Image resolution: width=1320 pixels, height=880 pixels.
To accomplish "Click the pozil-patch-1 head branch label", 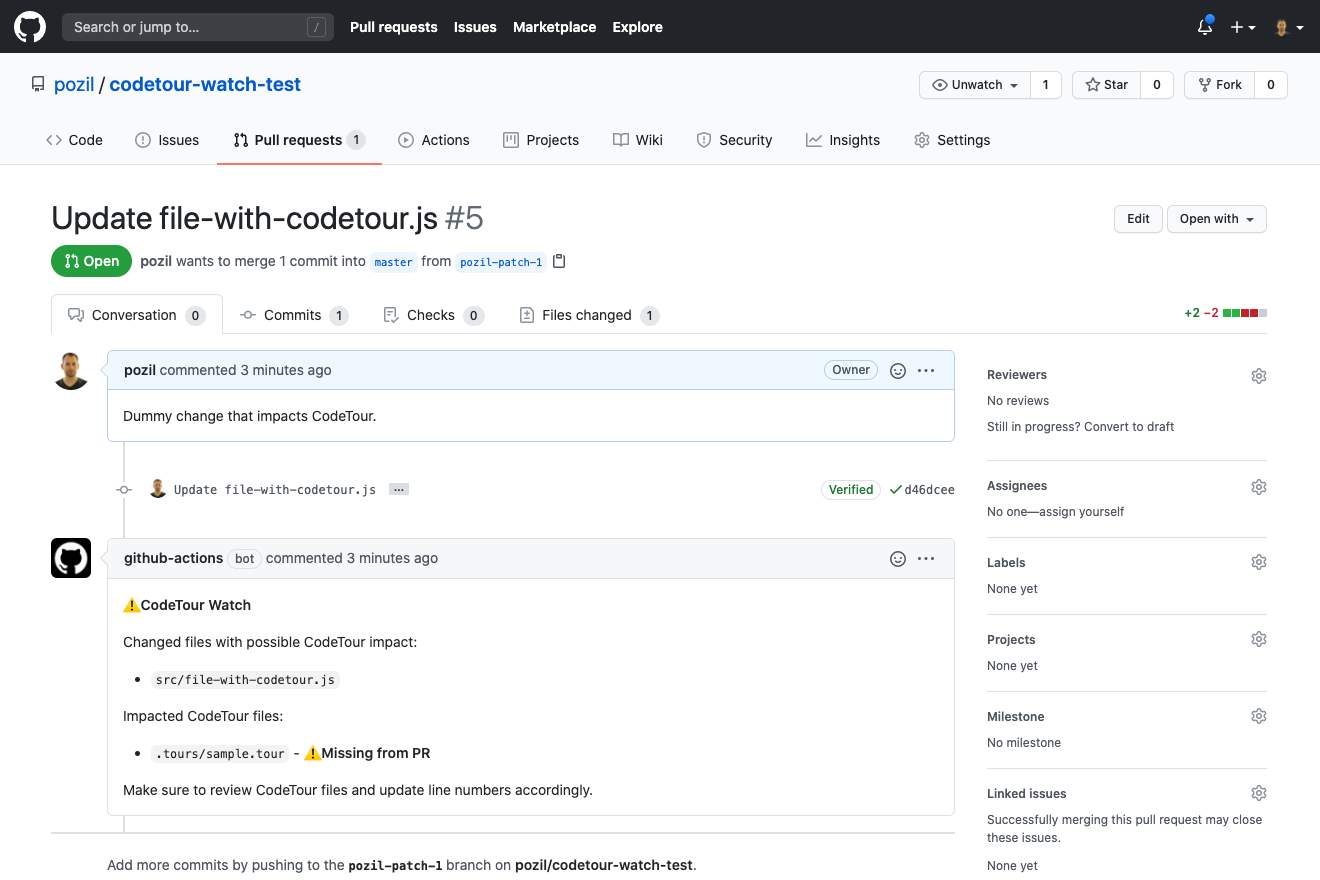I will 501,262.
